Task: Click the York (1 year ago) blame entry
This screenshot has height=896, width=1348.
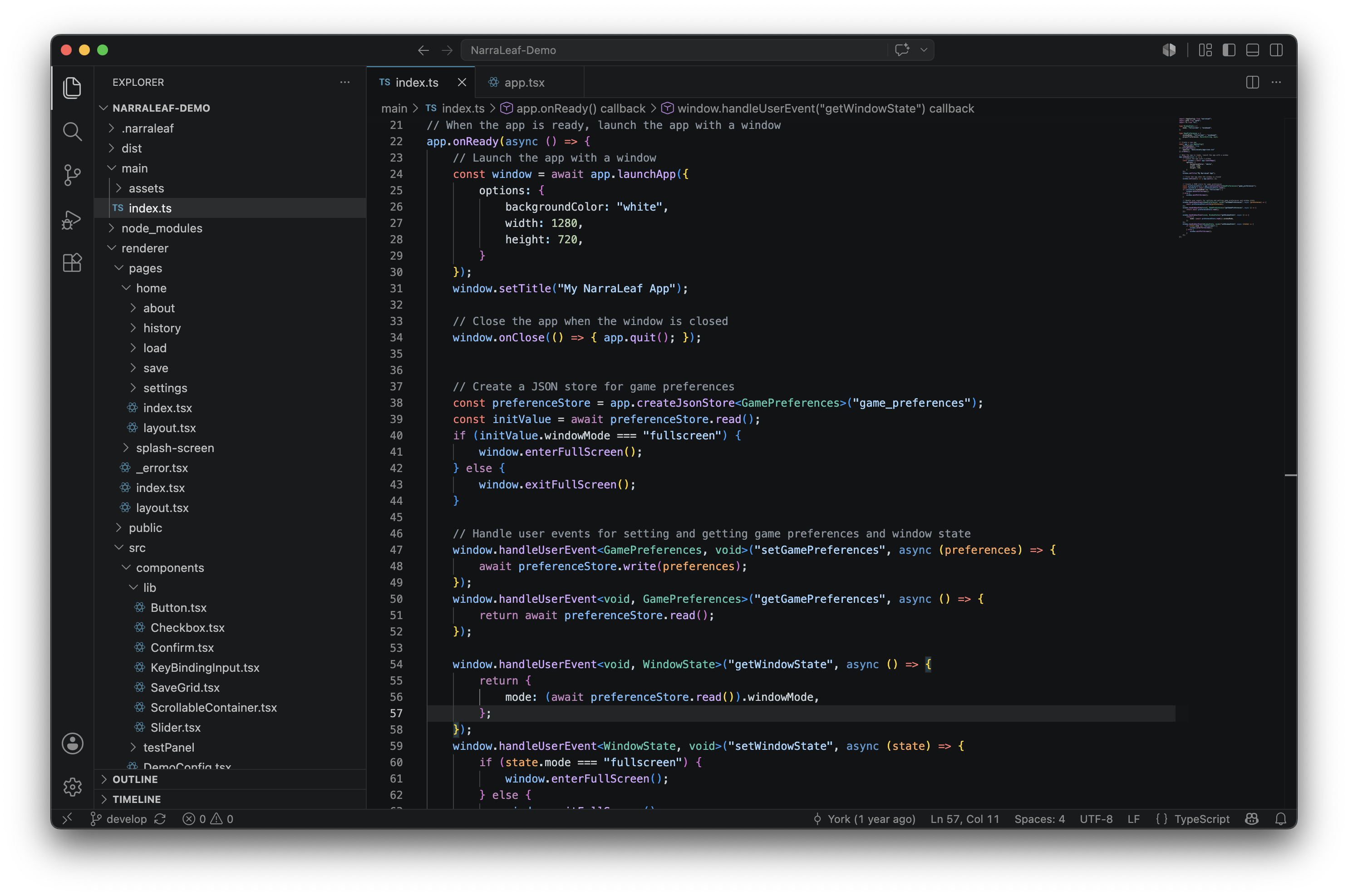Action: [x=864, y=819]
